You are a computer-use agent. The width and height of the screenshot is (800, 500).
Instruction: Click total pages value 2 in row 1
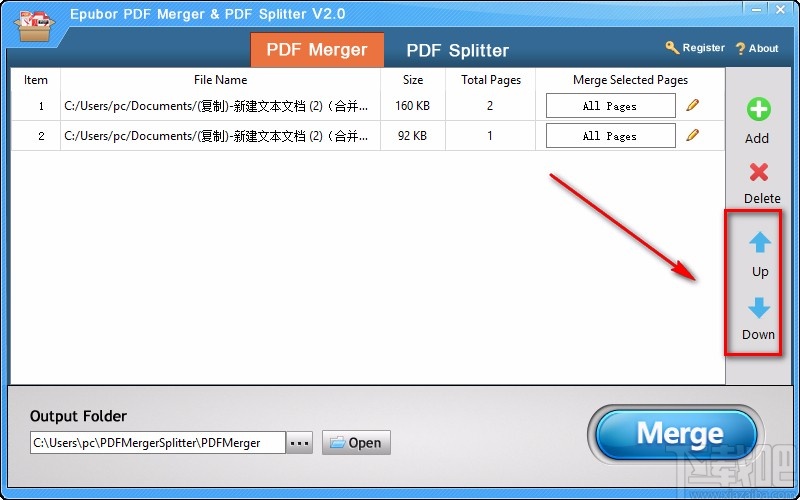[490, 106]
